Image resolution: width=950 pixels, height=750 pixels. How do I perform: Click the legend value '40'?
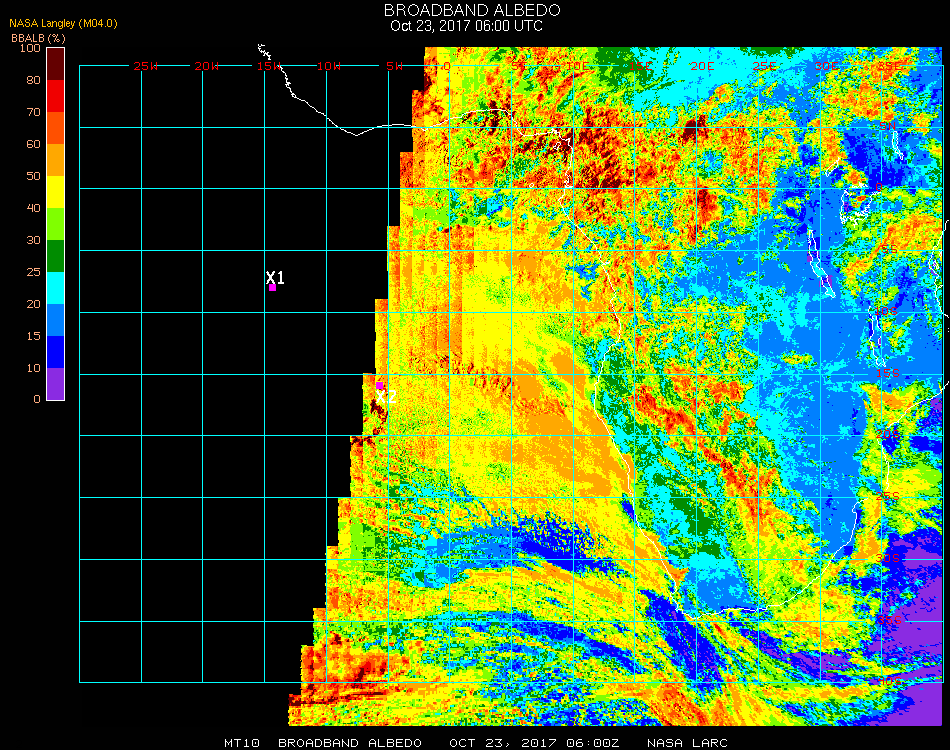pyautogui.click(x=33, y=208)
